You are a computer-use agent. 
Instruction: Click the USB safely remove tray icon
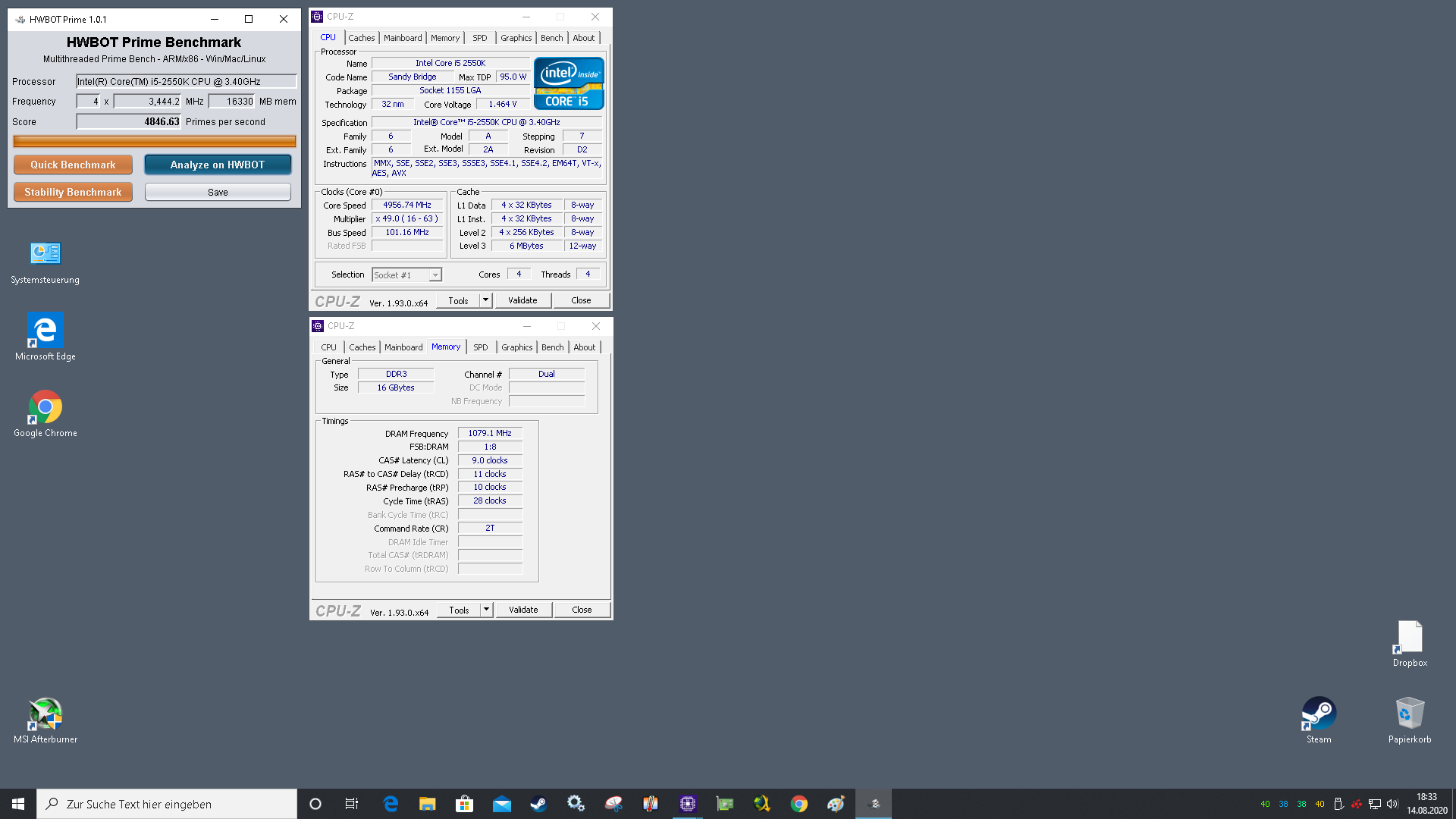[x=1338, y=804]
